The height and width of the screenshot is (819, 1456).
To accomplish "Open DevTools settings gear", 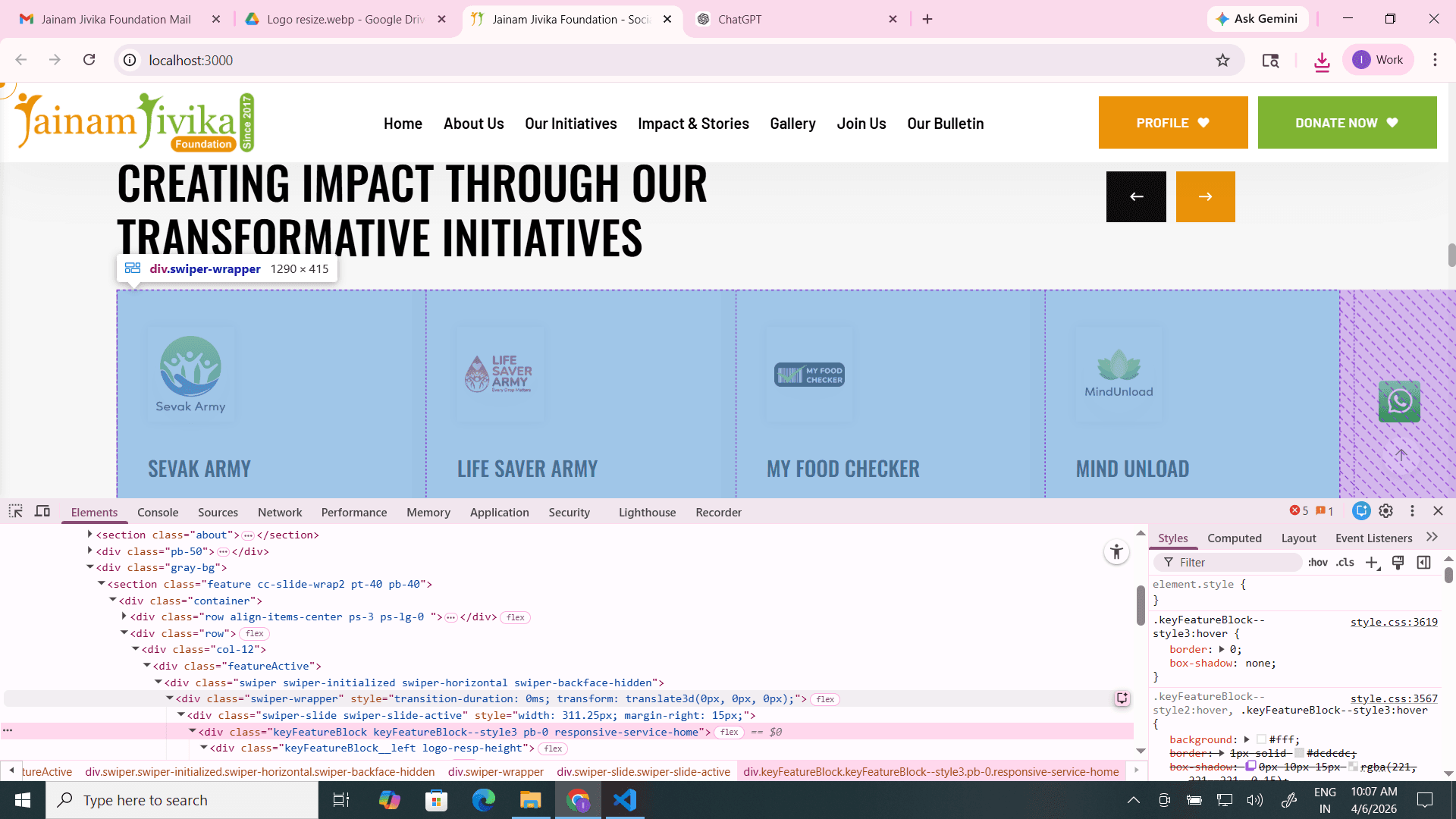I will [x=1386, y=511].
